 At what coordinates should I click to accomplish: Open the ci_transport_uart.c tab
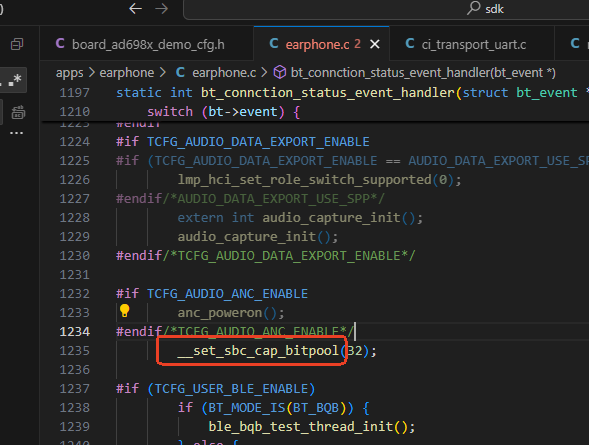[472, 44]
